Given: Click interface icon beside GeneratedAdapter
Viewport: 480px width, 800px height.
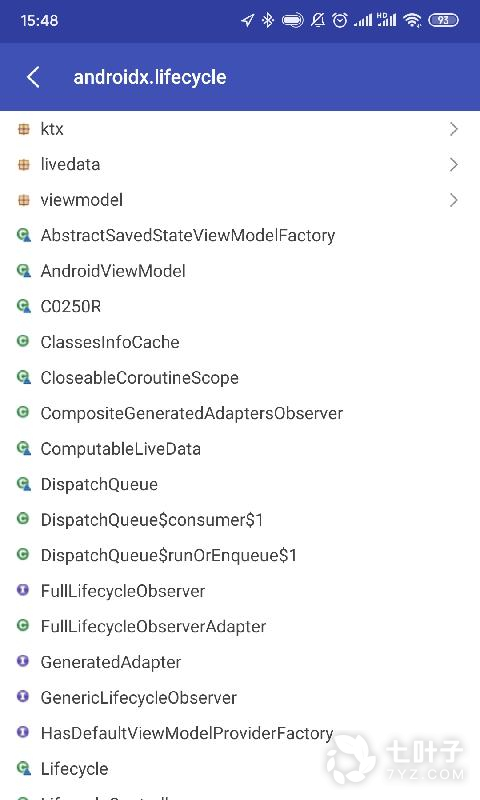Looking at the screenshot, I should [23, 661].
